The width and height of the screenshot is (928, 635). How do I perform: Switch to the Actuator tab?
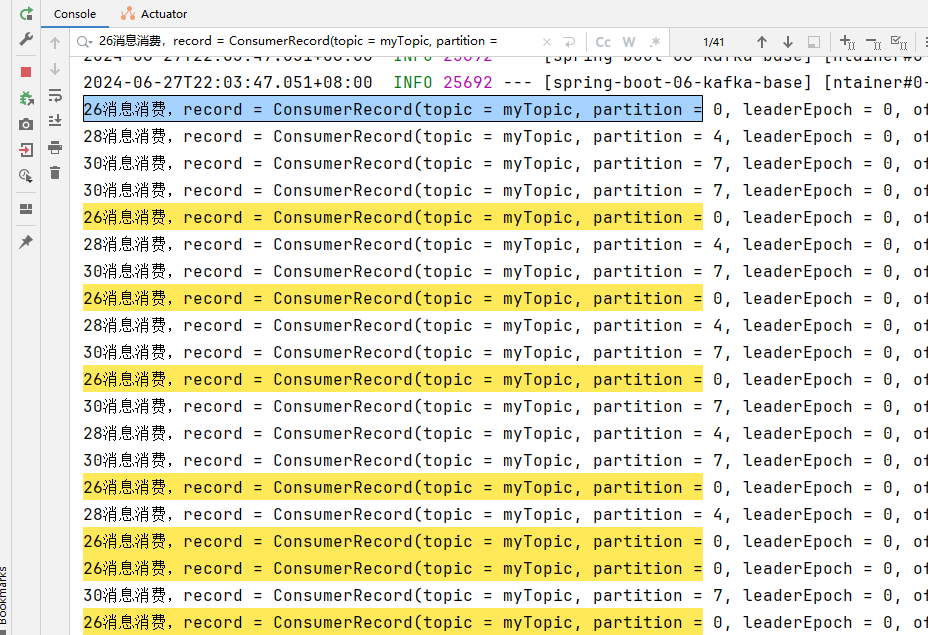[154, 14]
